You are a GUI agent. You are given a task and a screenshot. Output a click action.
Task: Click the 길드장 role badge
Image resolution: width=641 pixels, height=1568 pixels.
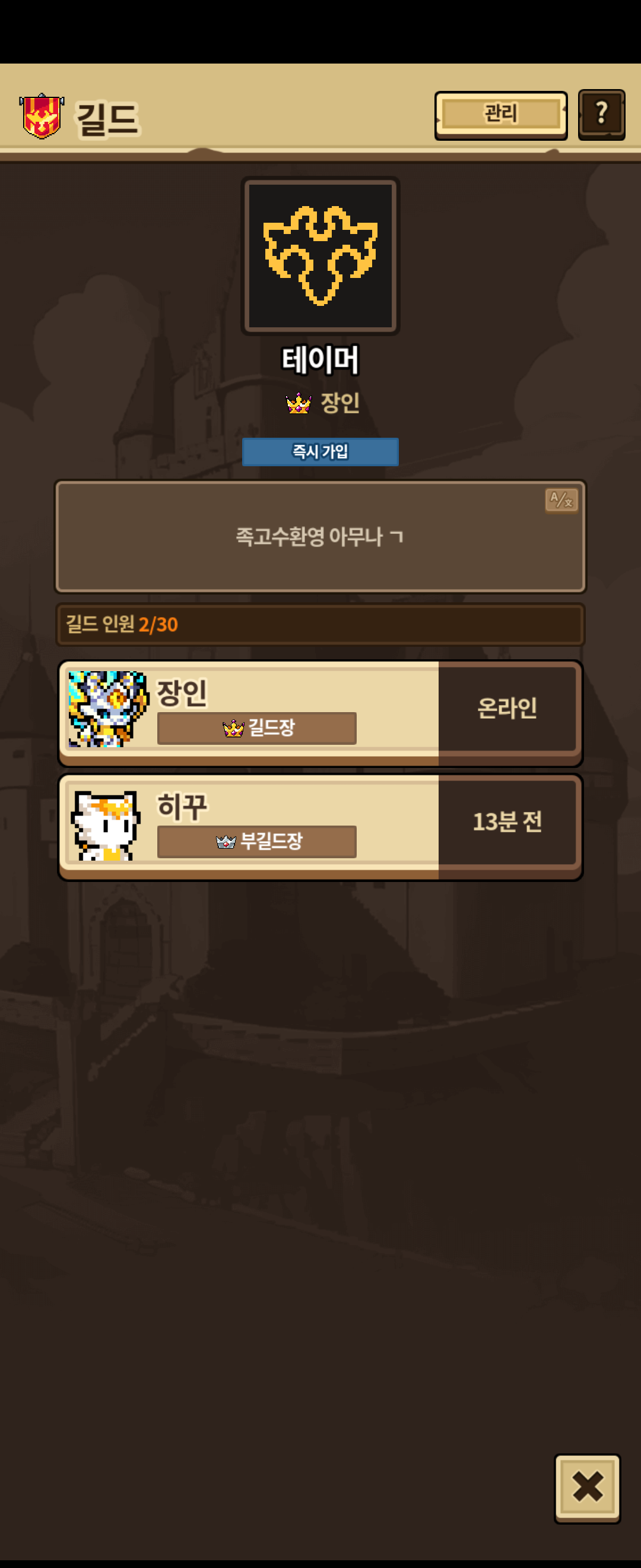tap(256, 728)
